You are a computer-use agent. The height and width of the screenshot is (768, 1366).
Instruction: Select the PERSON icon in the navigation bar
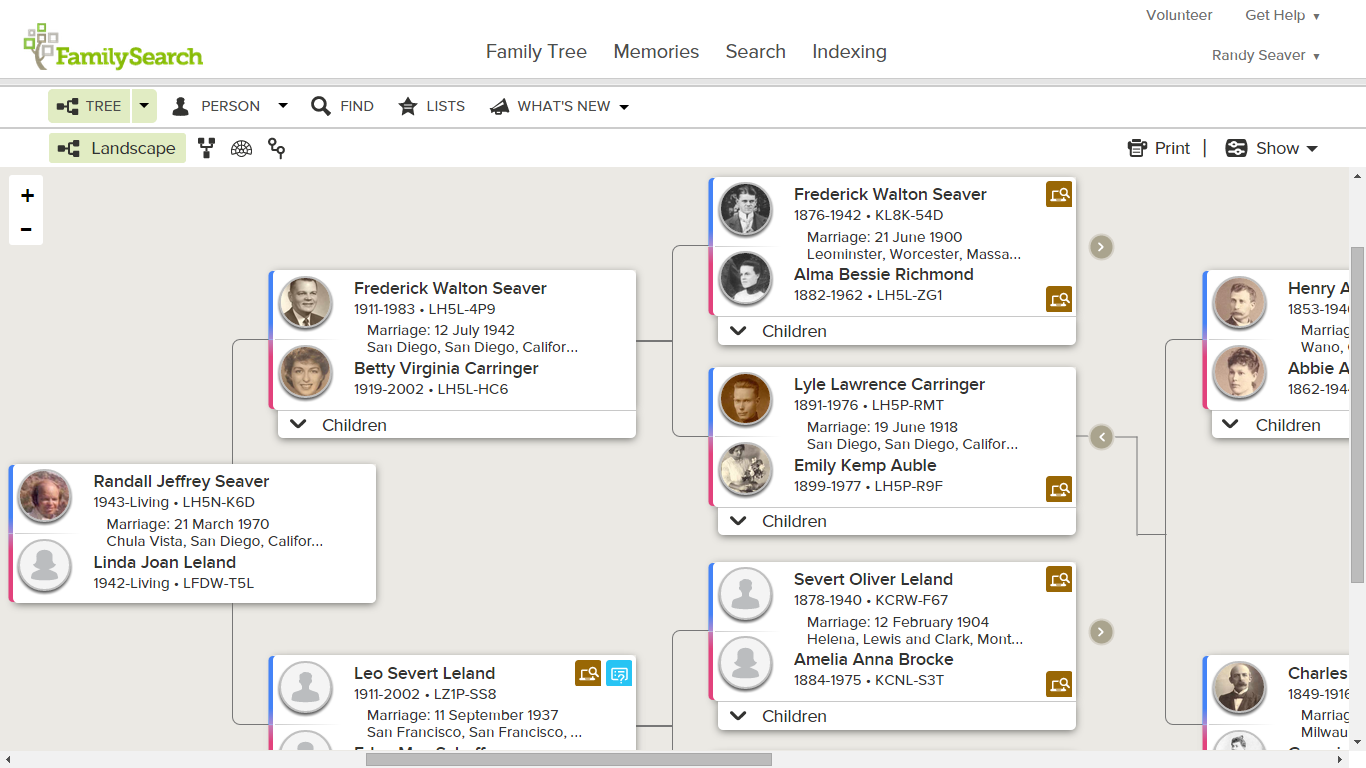coord(181,106)
